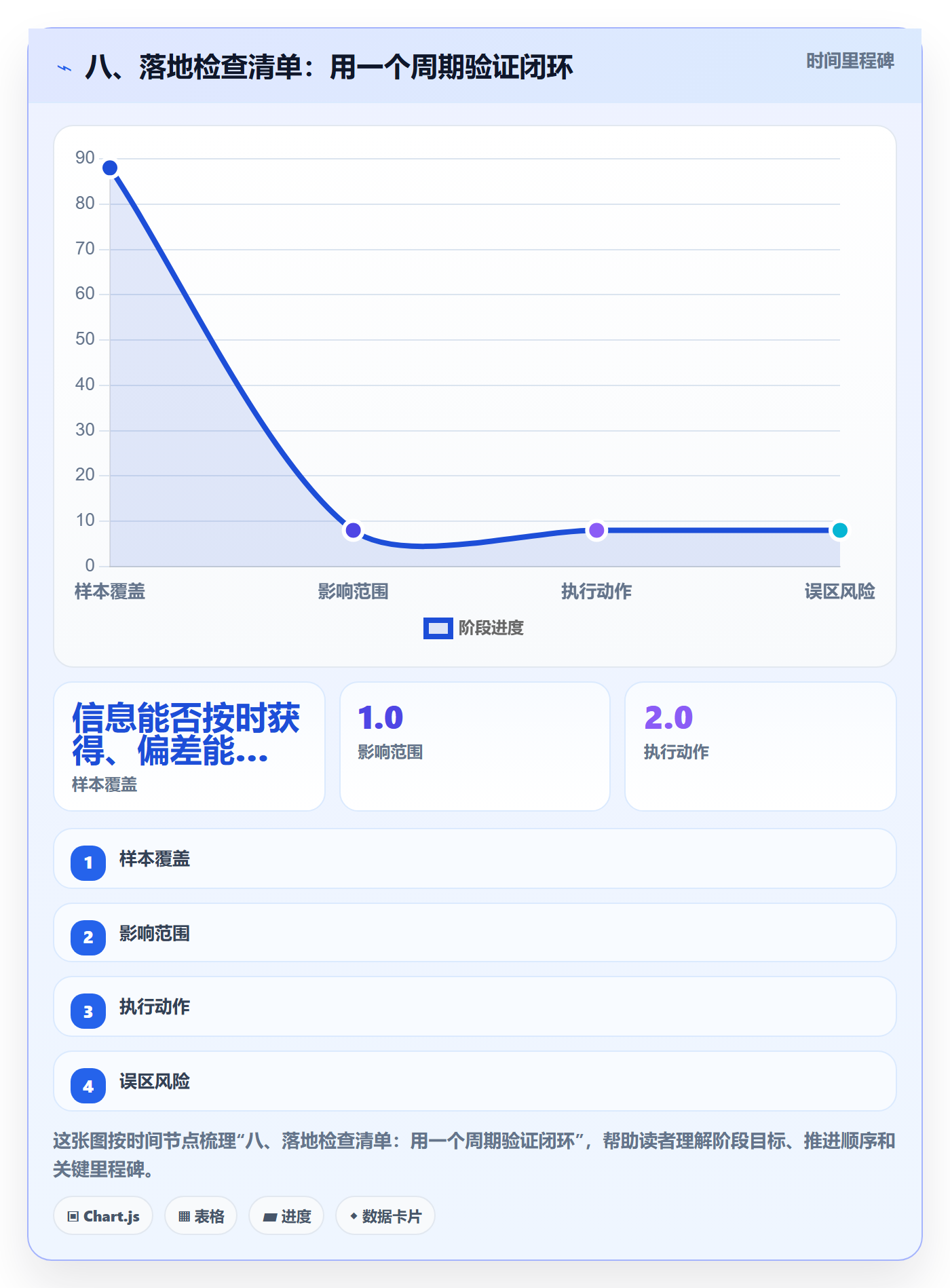950x1288 pixels.
Task: Click the 数据卡片 tag chip
Action: (385, 1216)
